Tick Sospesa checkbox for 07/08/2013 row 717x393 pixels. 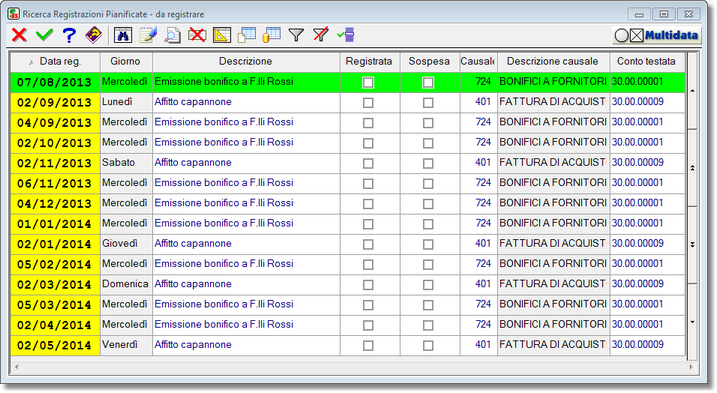click(x=428, y=82)
